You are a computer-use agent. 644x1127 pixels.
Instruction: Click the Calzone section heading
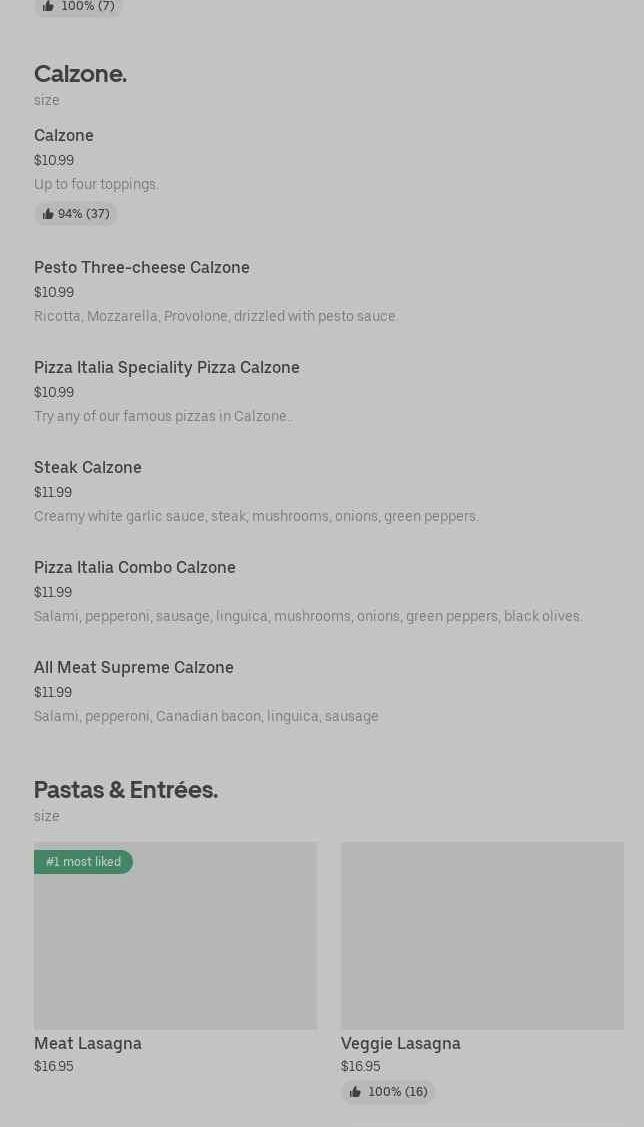click(80, 74)
